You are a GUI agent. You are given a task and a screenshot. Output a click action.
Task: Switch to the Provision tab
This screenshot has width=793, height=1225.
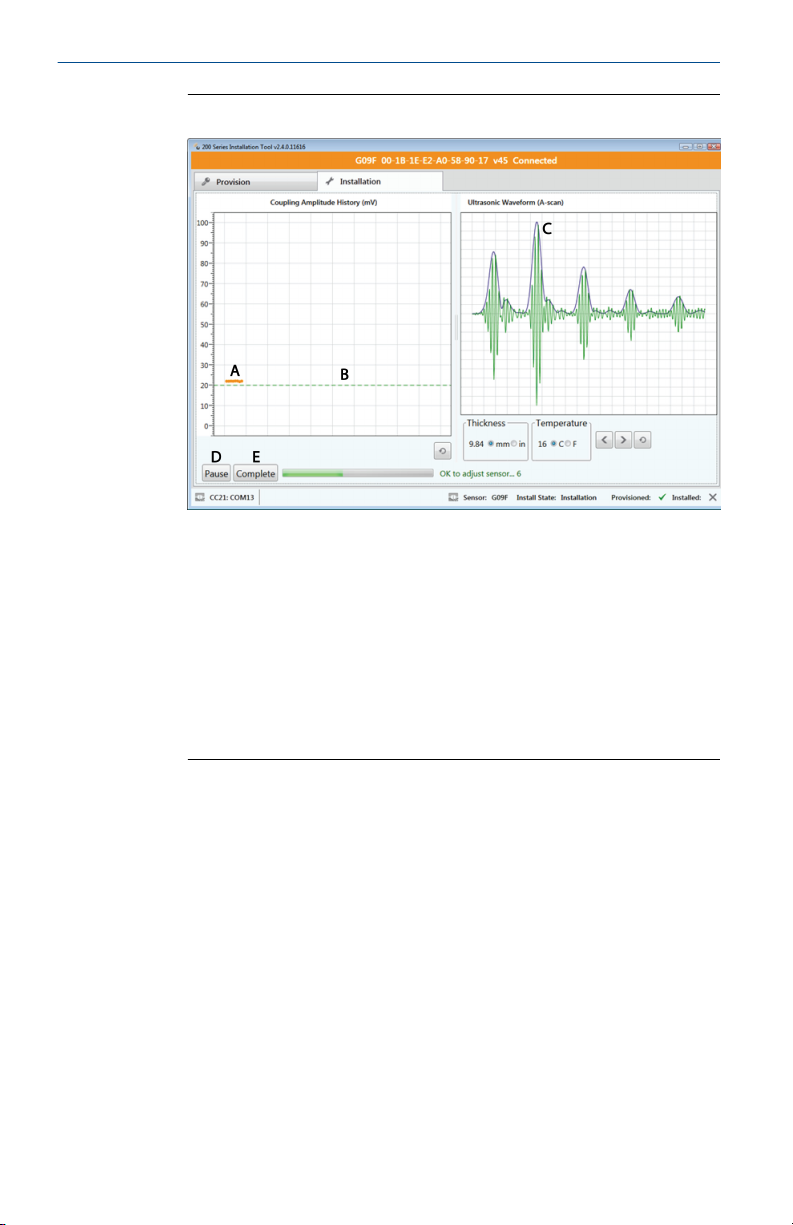click(x=254, y=182)
